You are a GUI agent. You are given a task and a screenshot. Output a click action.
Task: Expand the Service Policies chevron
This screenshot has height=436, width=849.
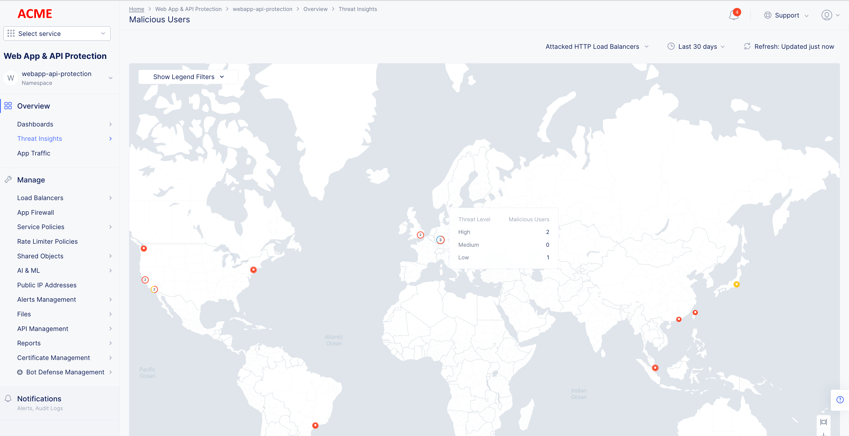point(110,227)
